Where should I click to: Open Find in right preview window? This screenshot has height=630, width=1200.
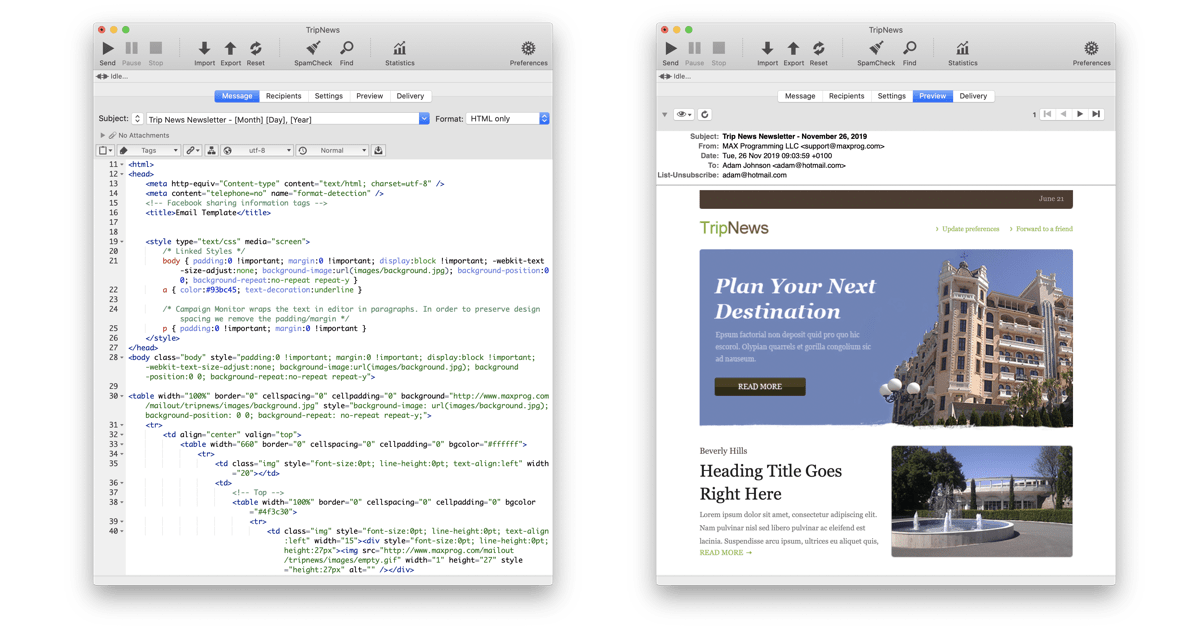909,48
